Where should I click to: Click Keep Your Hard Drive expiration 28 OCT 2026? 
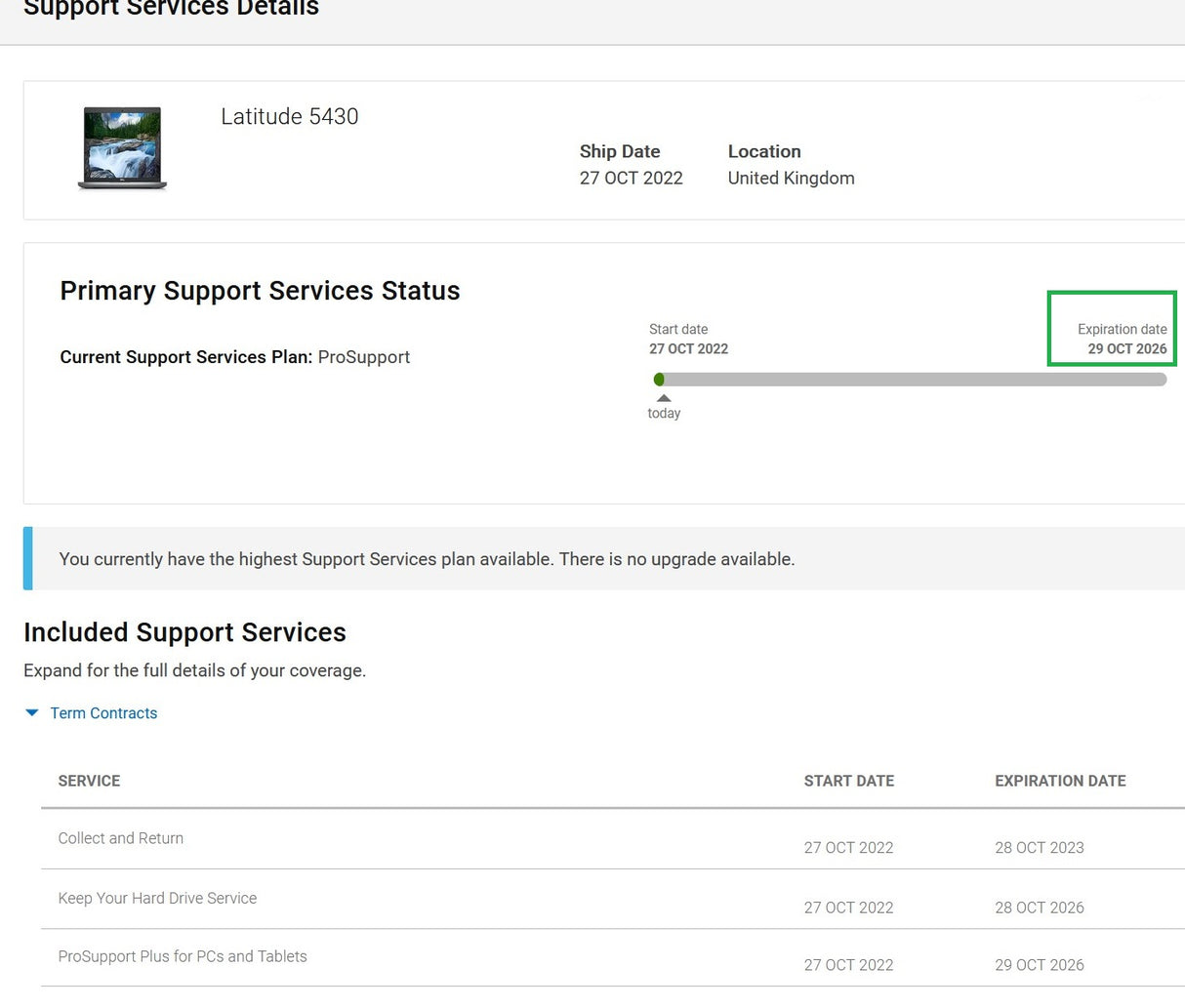[x=1040, y=907]
